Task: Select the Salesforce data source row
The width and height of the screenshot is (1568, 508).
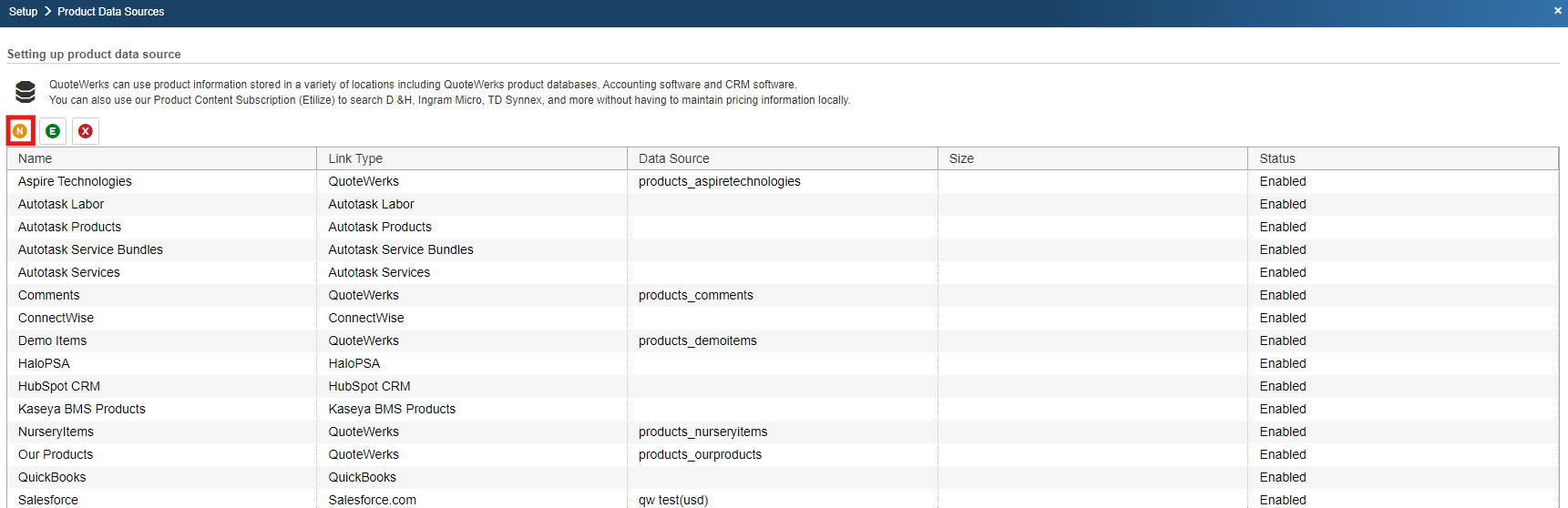Action: (x=48, y=500)
